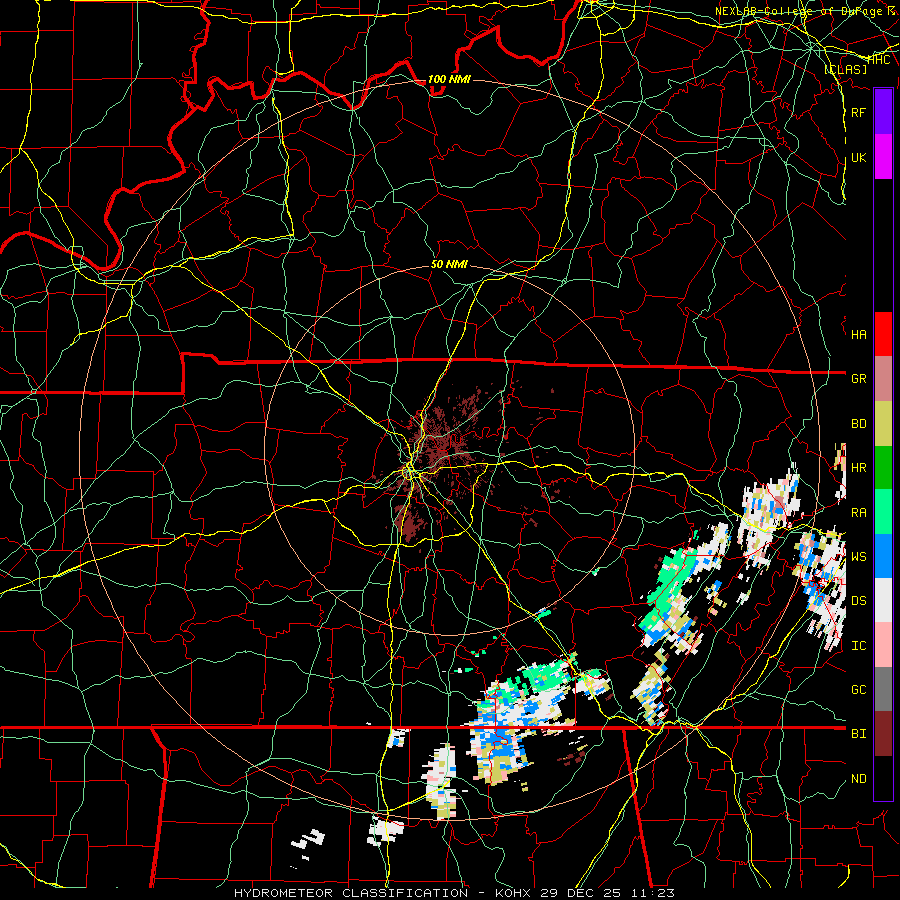This screenshot has width=900, height=900.
Task: Click the magenta UK legend color swatch
Action: click(883, 157)
